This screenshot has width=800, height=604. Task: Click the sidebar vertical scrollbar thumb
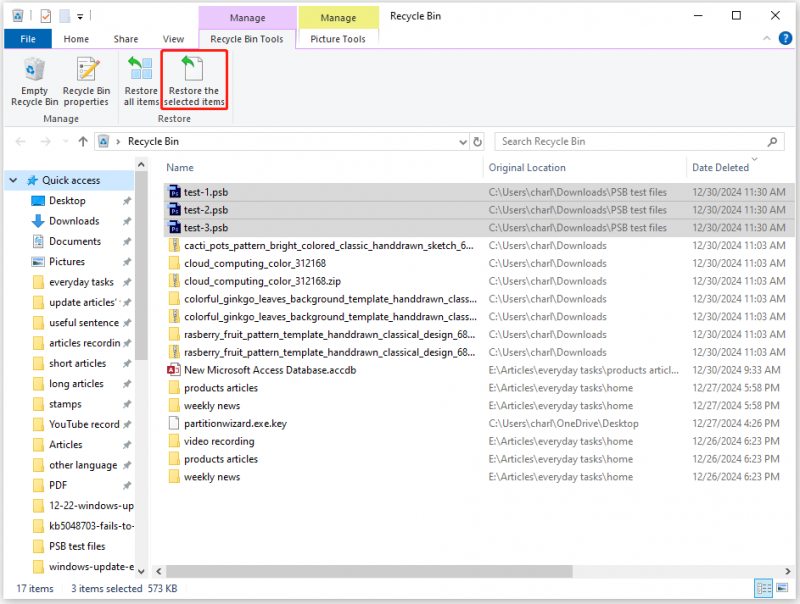click(x=142, y=264)
